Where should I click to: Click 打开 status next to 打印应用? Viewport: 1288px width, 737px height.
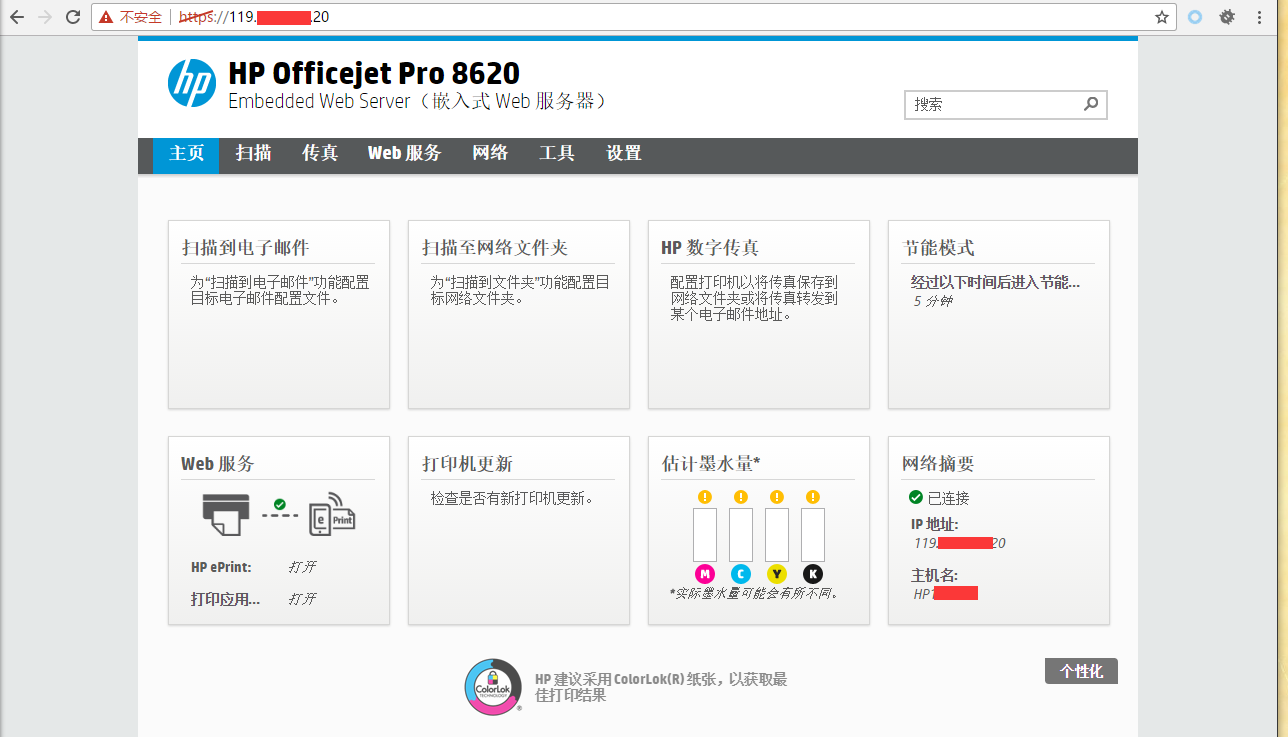(302, 599)
